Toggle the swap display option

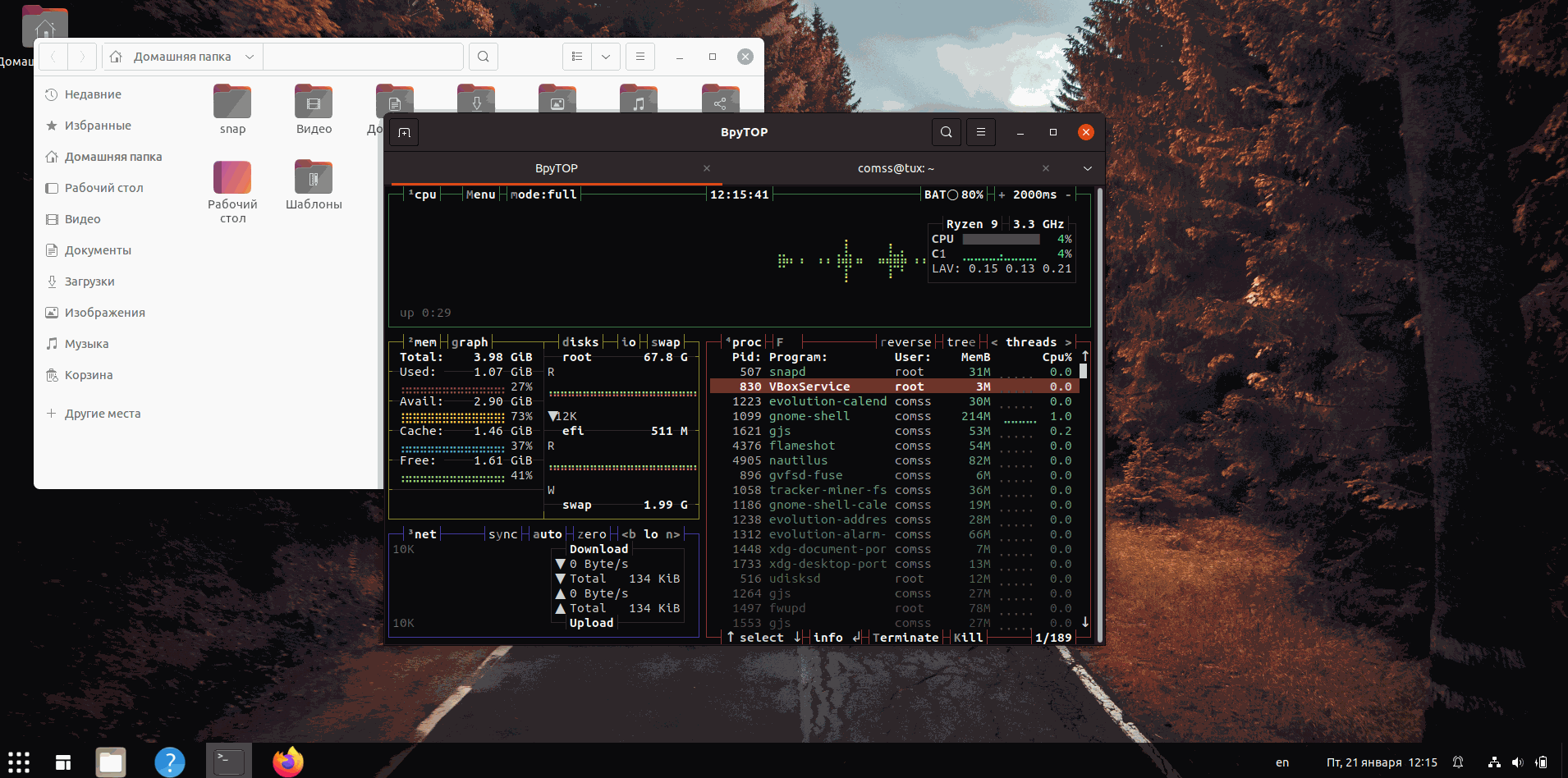(666, 342)
